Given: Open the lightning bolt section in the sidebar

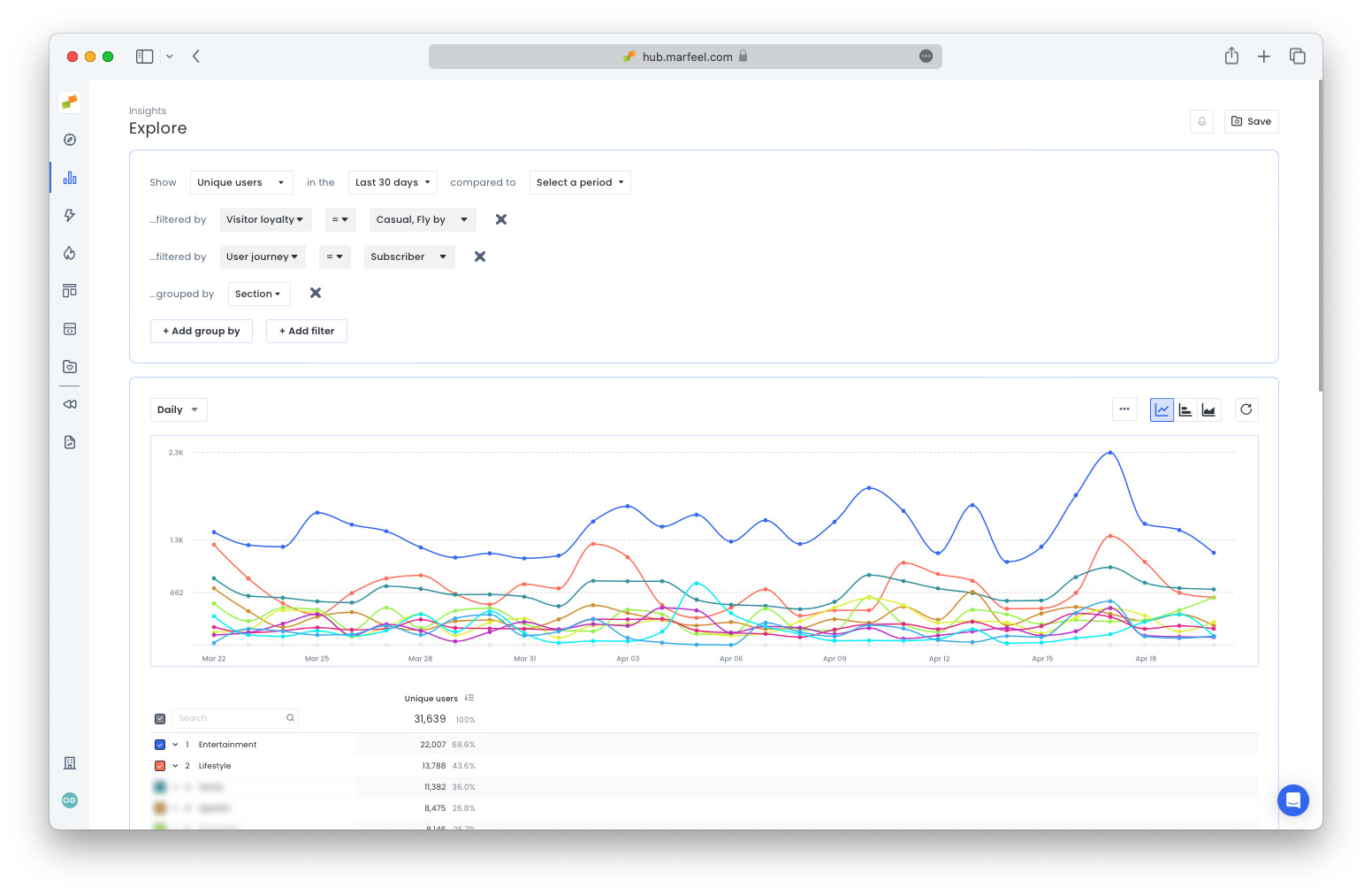Looking at the screenshot, I should tap(69, 215).
